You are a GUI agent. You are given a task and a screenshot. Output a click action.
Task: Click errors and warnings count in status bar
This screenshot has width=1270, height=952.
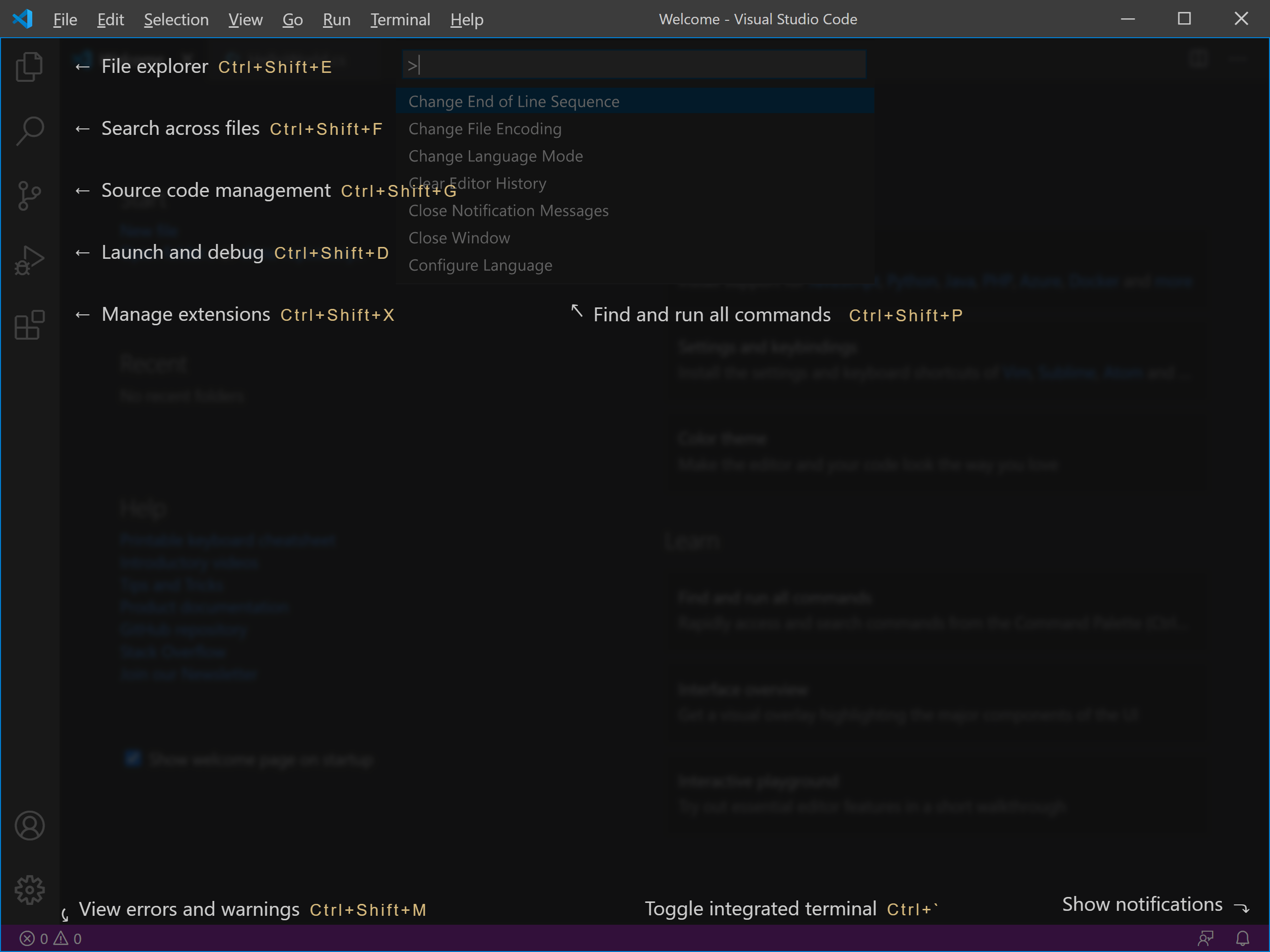pos(51,938)
